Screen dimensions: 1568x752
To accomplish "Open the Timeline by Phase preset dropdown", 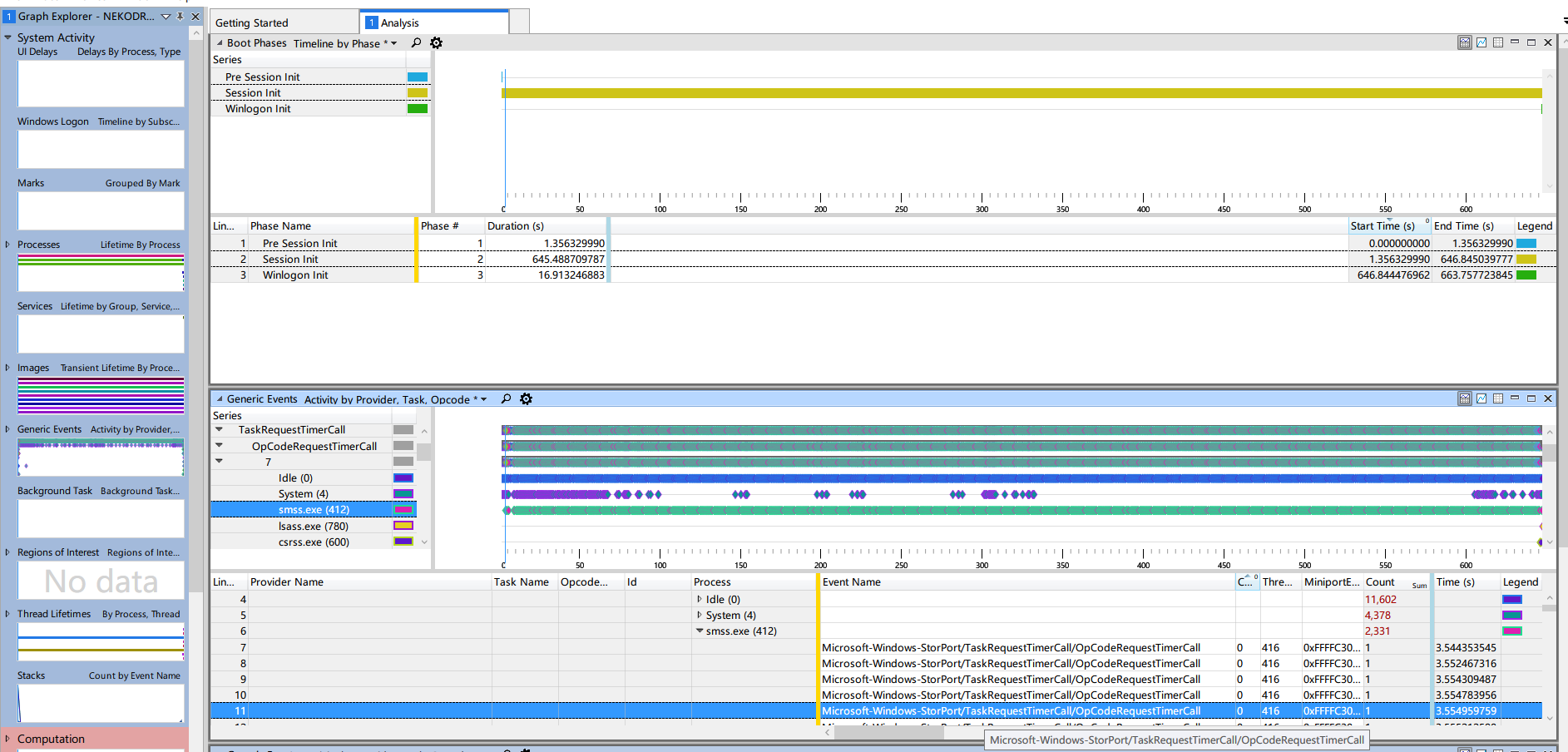I will pos(394,43).
